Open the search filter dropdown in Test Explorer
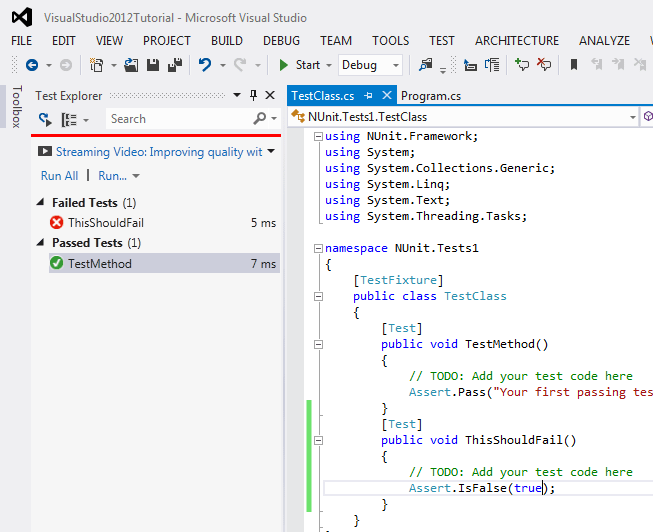The image size is (653, 532). (x=274, y=119)
